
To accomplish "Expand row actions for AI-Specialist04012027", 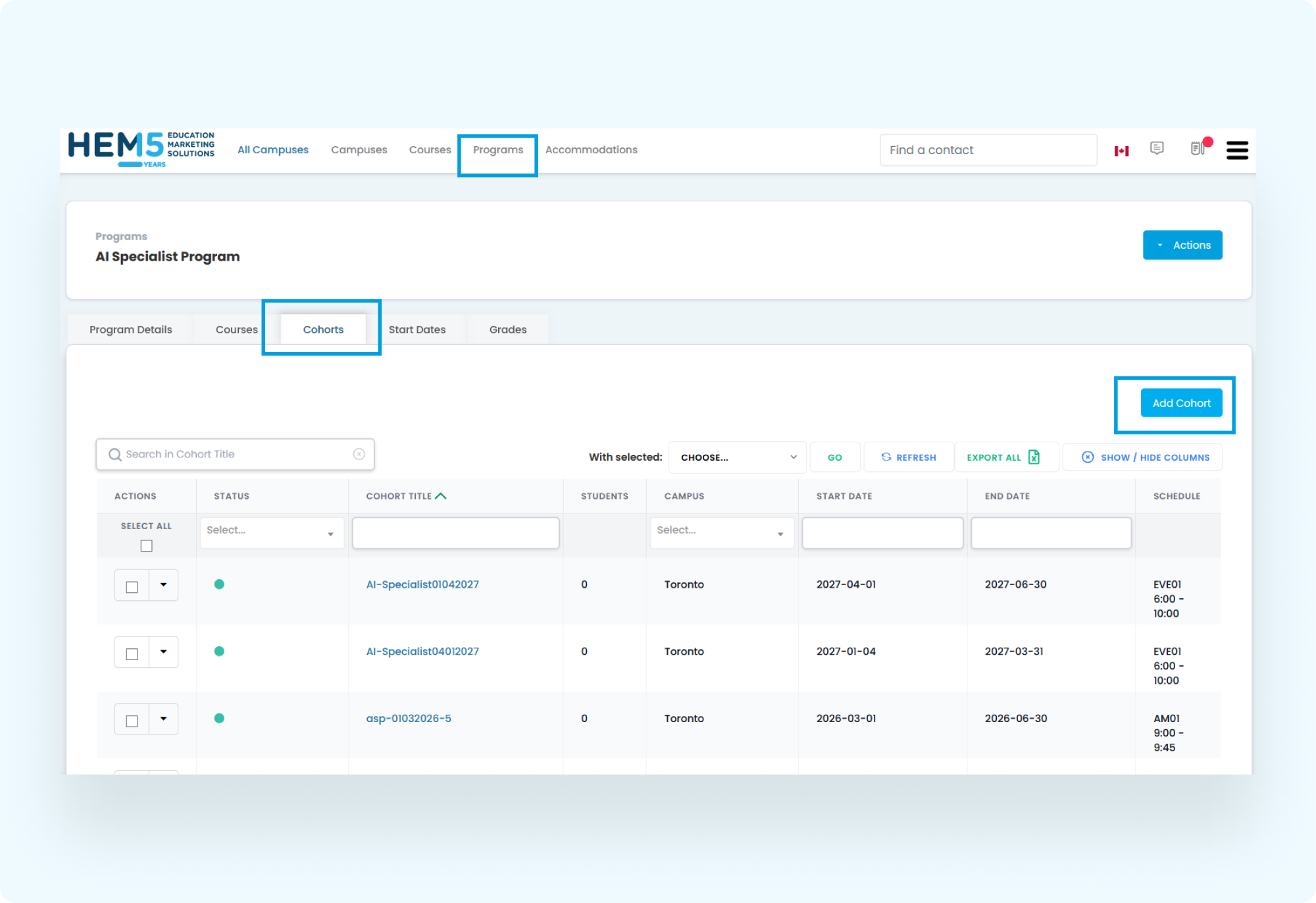I will (163, 652).
